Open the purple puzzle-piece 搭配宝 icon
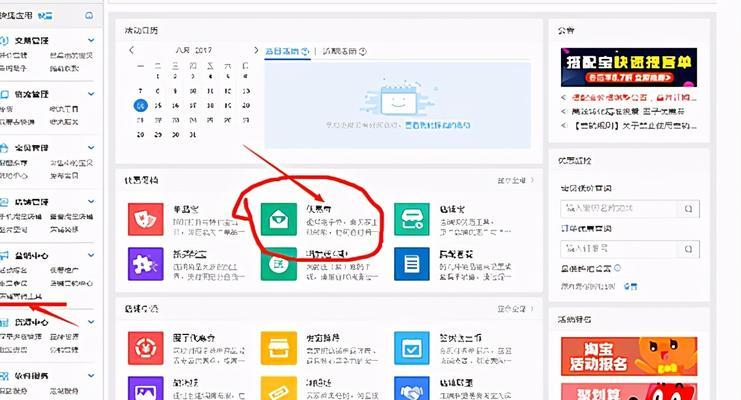 tap(146, 264)
